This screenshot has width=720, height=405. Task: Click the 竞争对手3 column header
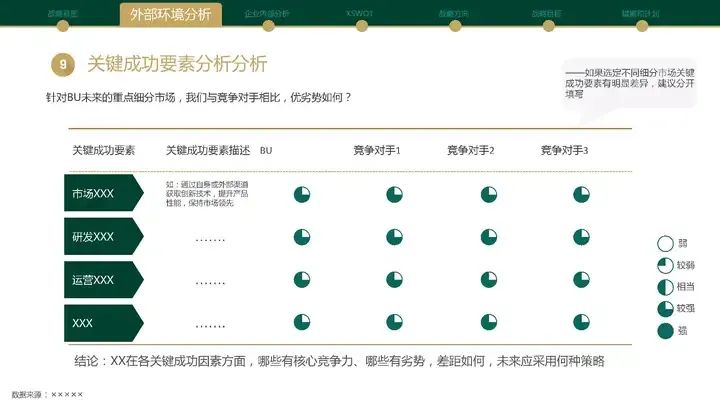coord(564,150)
